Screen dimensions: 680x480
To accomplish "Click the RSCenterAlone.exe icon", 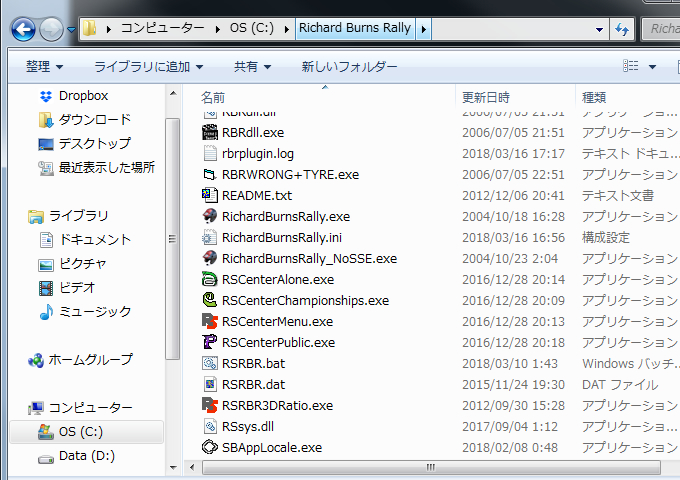I will coord(210,279).
